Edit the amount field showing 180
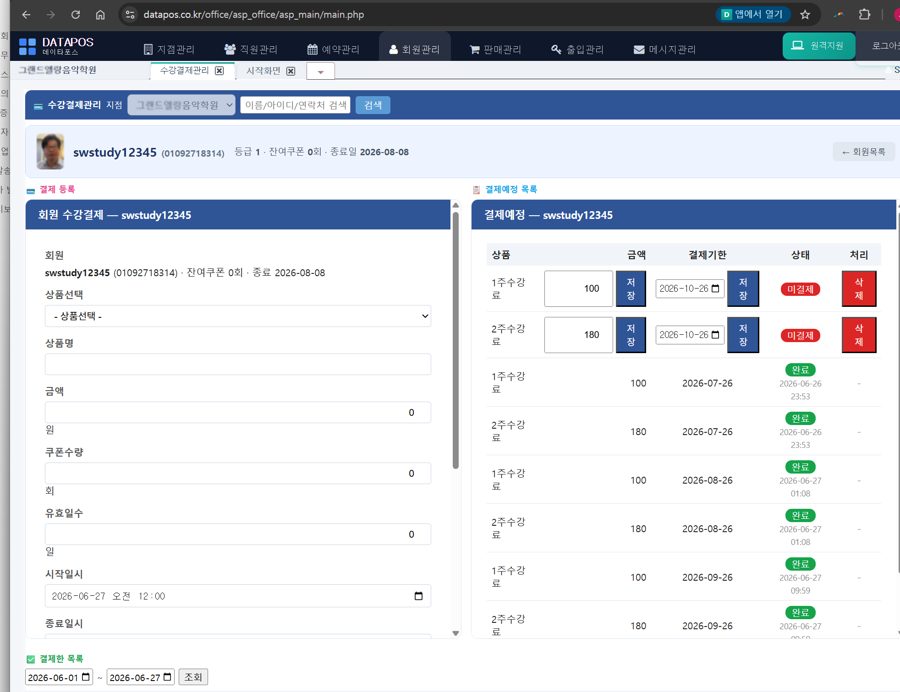The width and height of the screenshot is (900, 692). [578, 335]
